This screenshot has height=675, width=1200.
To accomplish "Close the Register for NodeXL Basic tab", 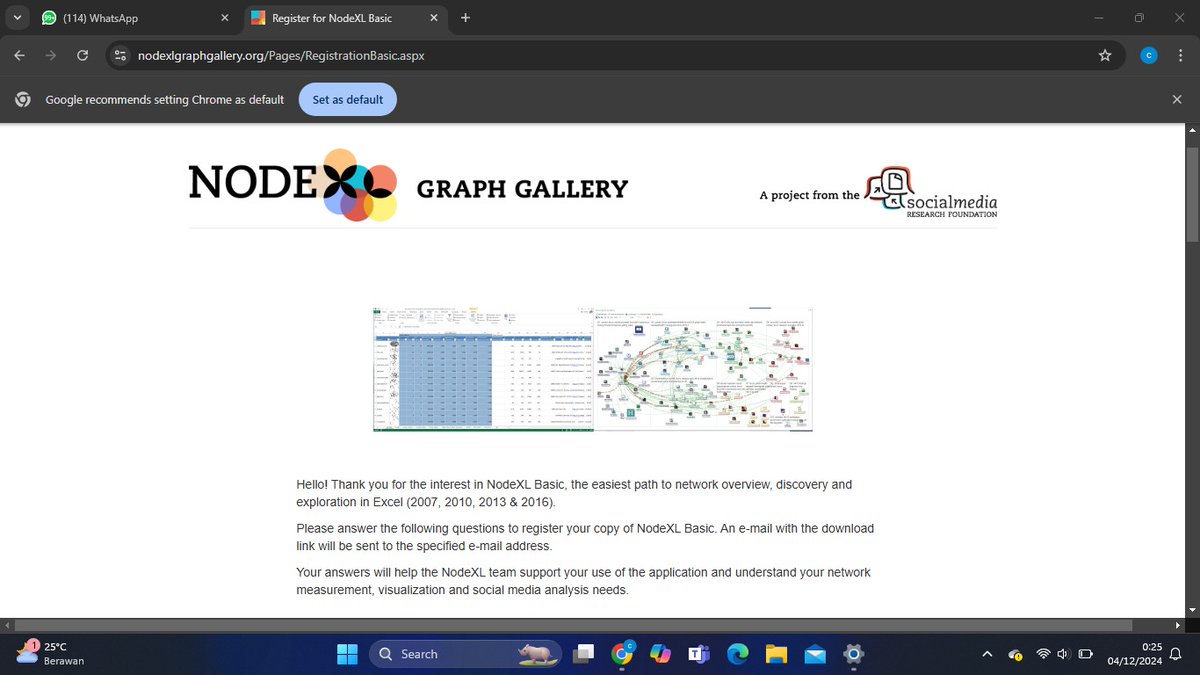I will point(432,18).
